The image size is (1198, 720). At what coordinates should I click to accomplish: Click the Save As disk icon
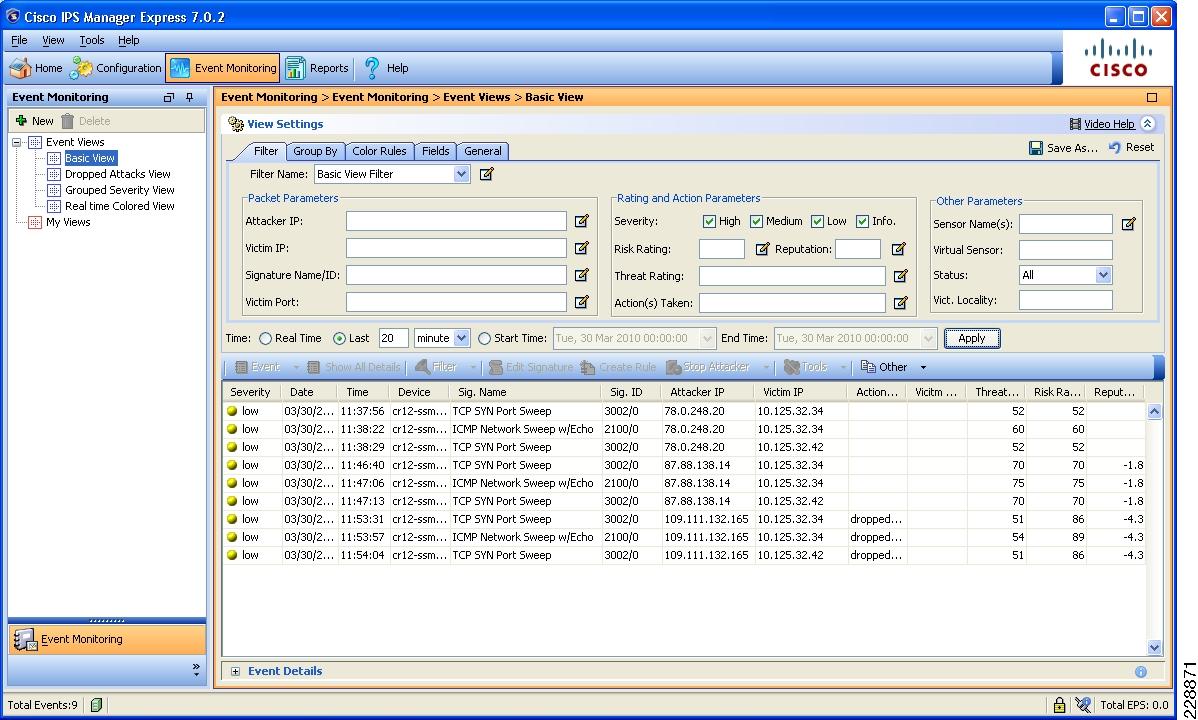click(x=1036, y=148)
